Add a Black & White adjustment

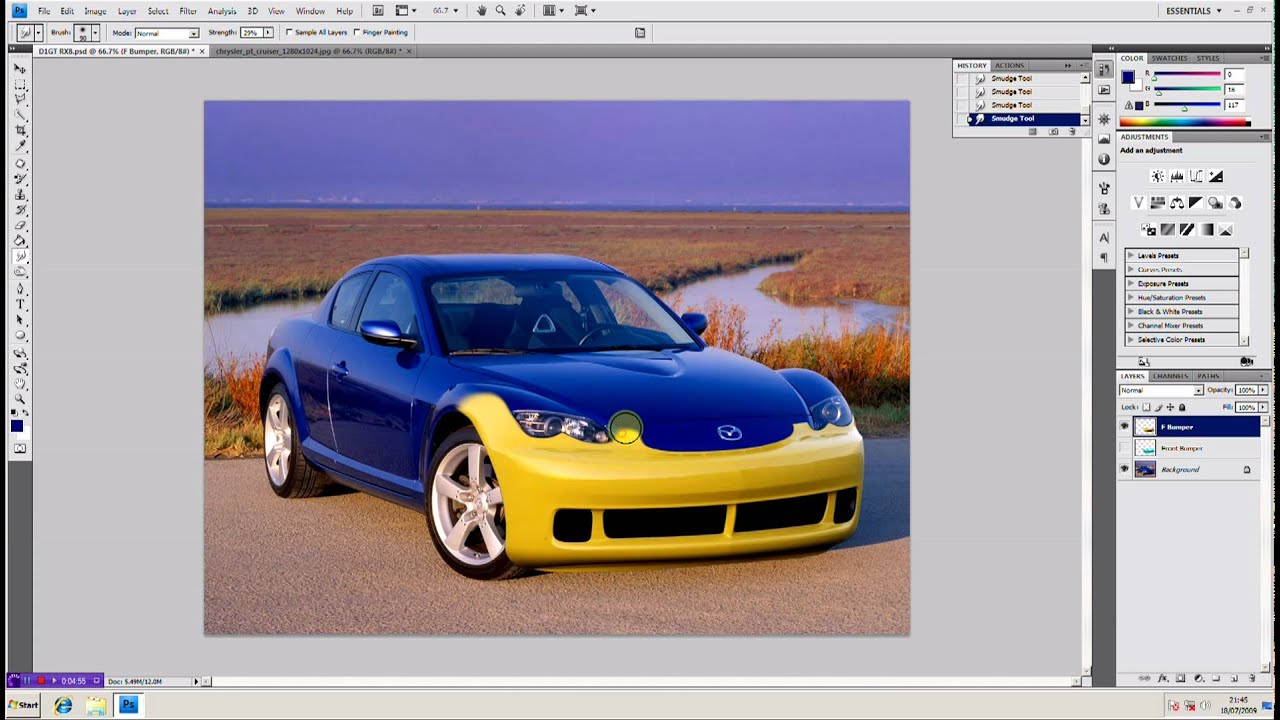pyautogui.click(x=1196, y=203)
